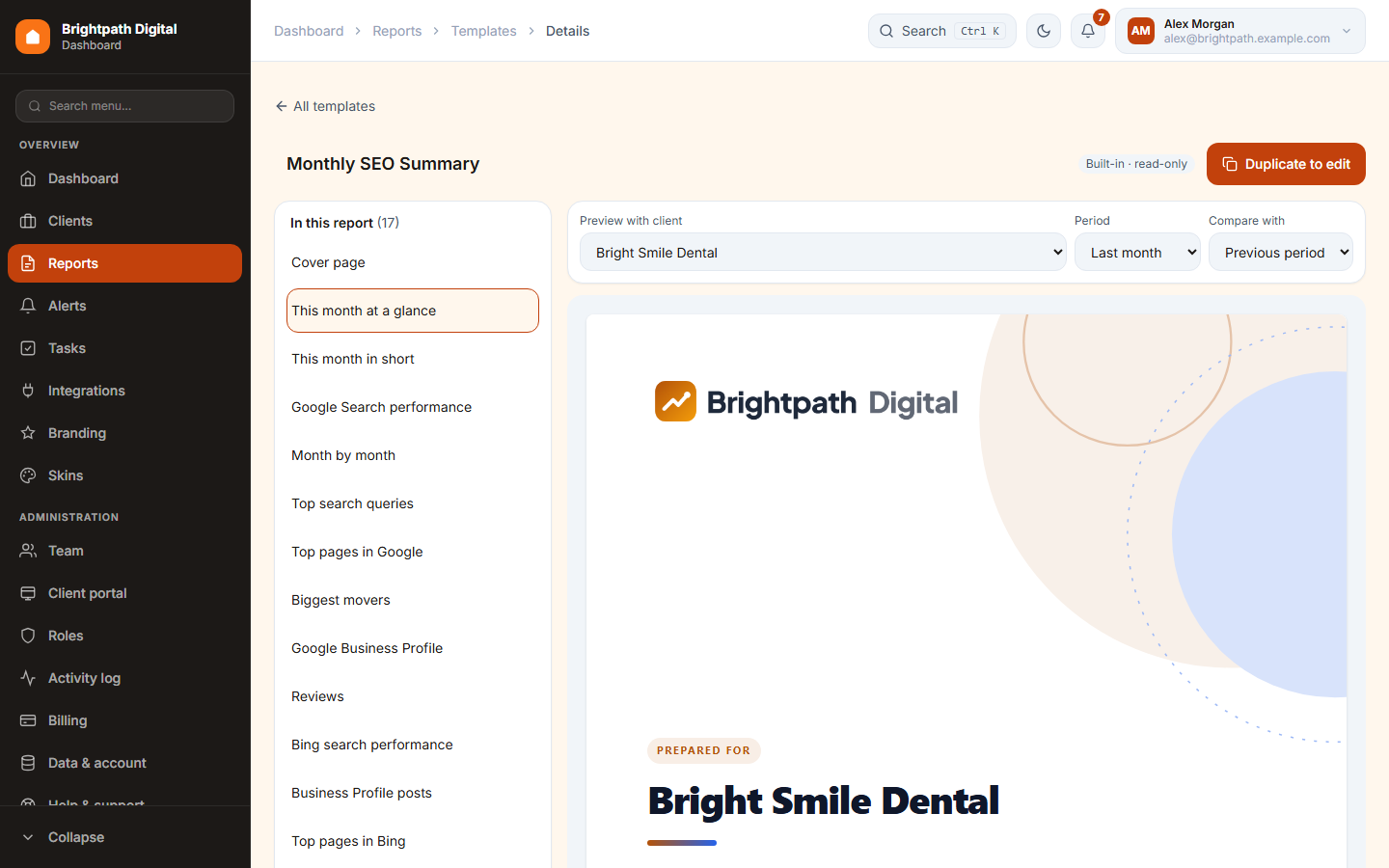Viewport: 1389px width, 868px height.
Task: Click Reports breadcrumb link
Action: click(397, 31)
